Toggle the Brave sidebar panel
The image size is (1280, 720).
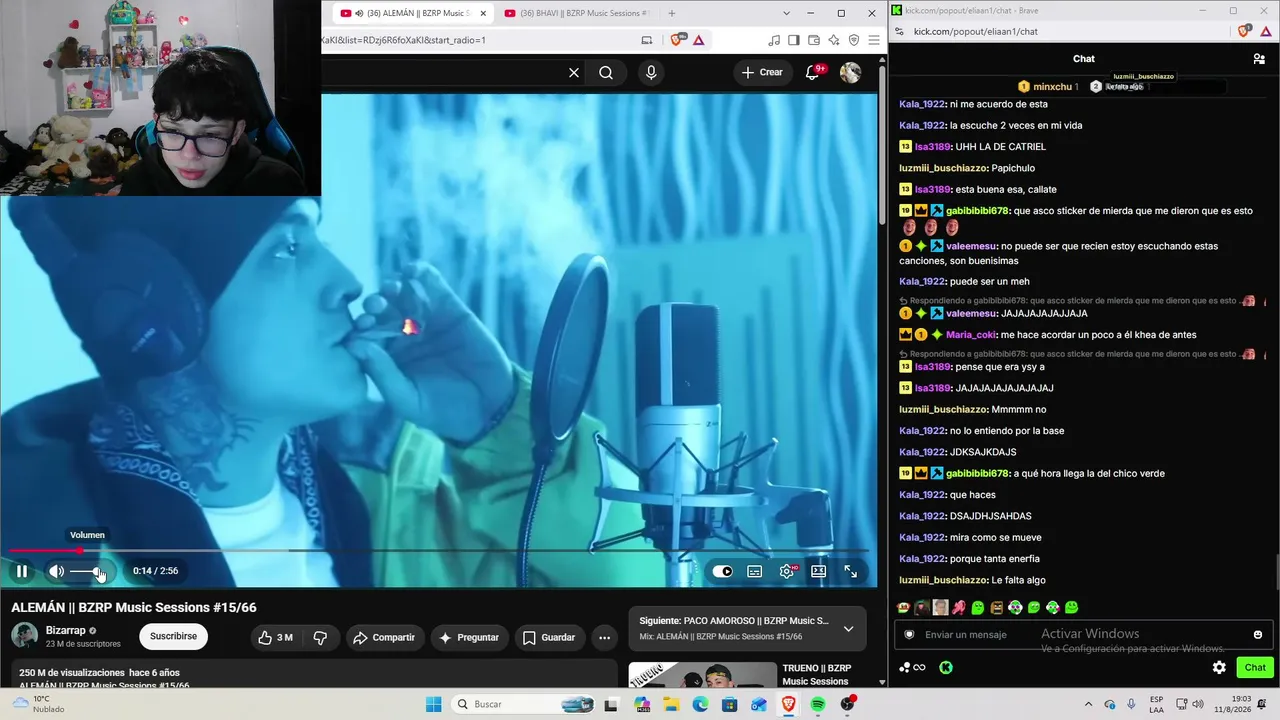click(x=794, y=40)
